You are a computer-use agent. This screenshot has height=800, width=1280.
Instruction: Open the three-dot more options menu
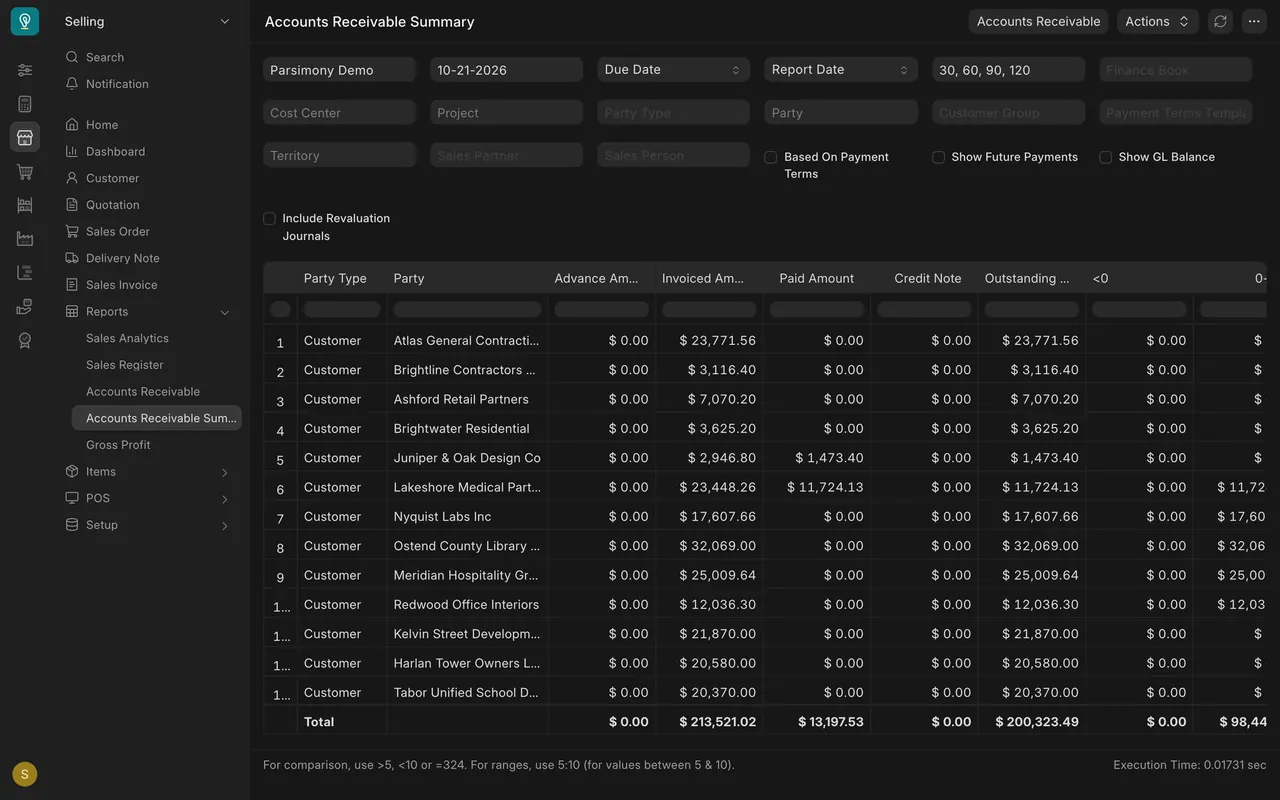tap(1254, 21)
